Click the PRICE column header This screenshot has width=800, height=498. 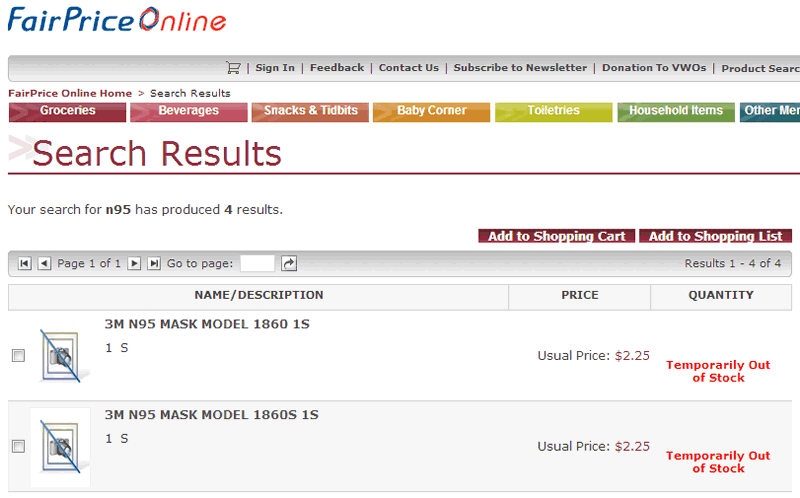tap(580, 295)
